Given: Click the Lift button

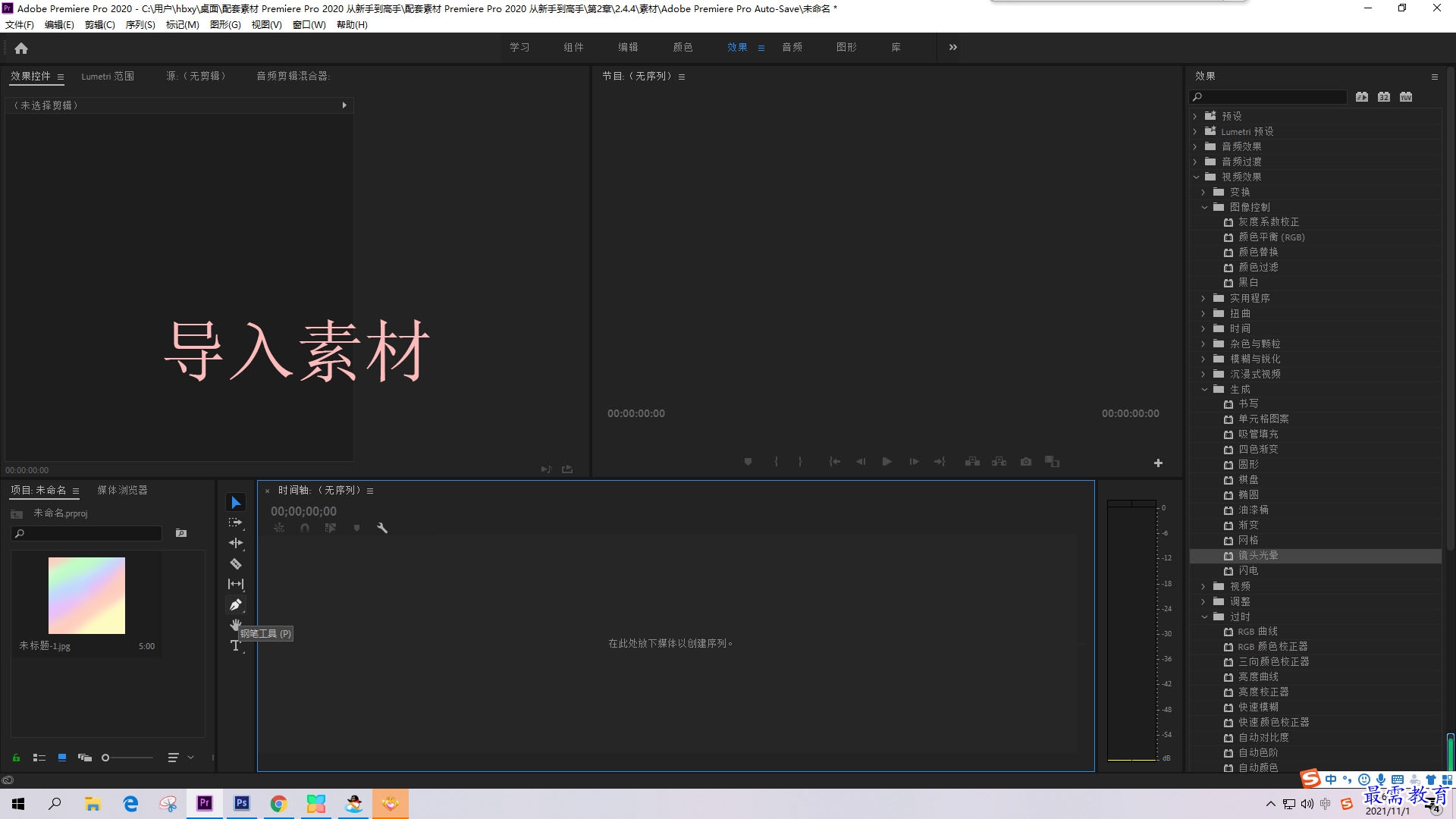Looking at the screenshot, I should click(972, 462).
